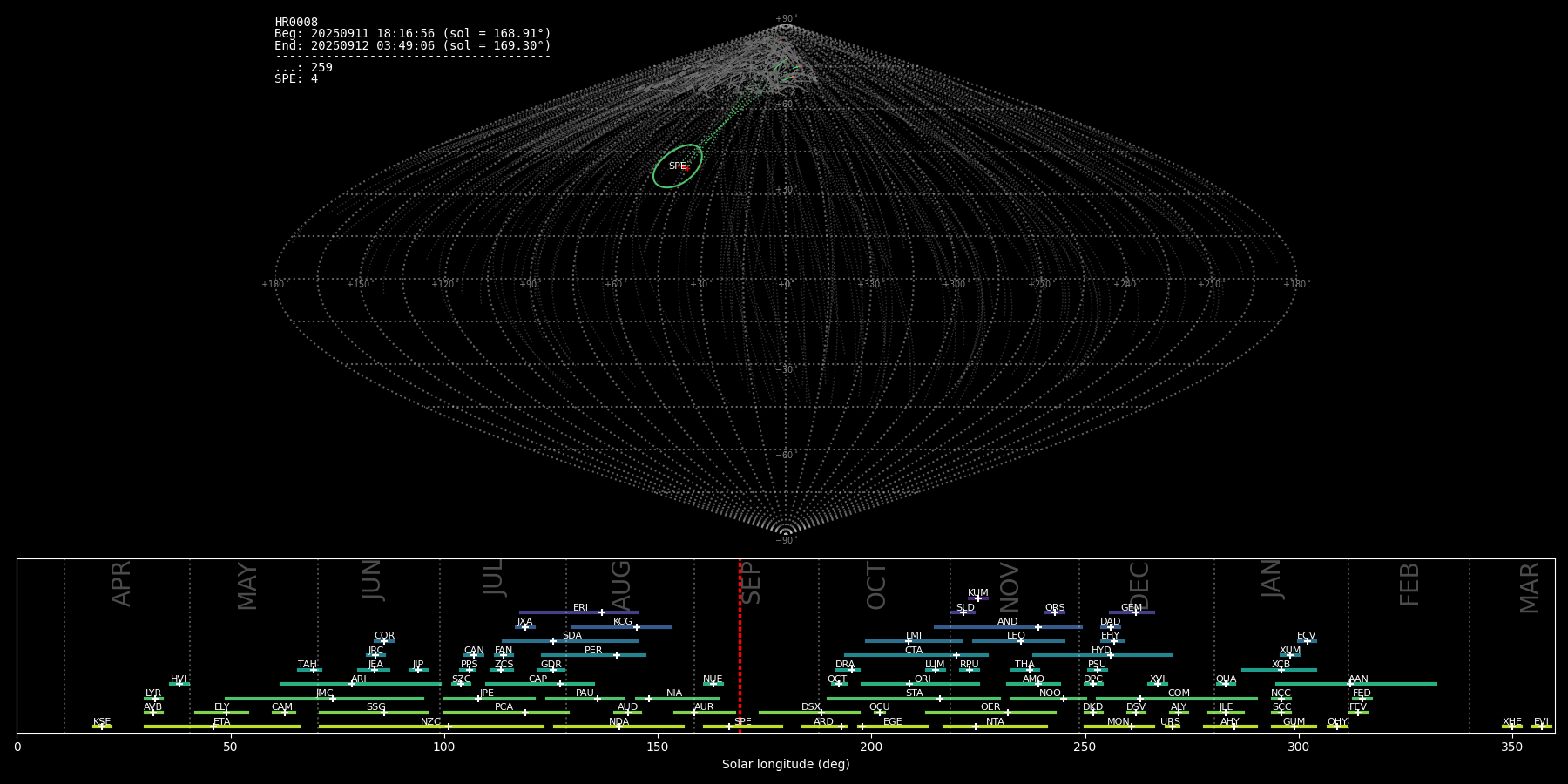Click the 300 tick on the longitude axis
This screenshot has width=1568, height=784.
1298,747
